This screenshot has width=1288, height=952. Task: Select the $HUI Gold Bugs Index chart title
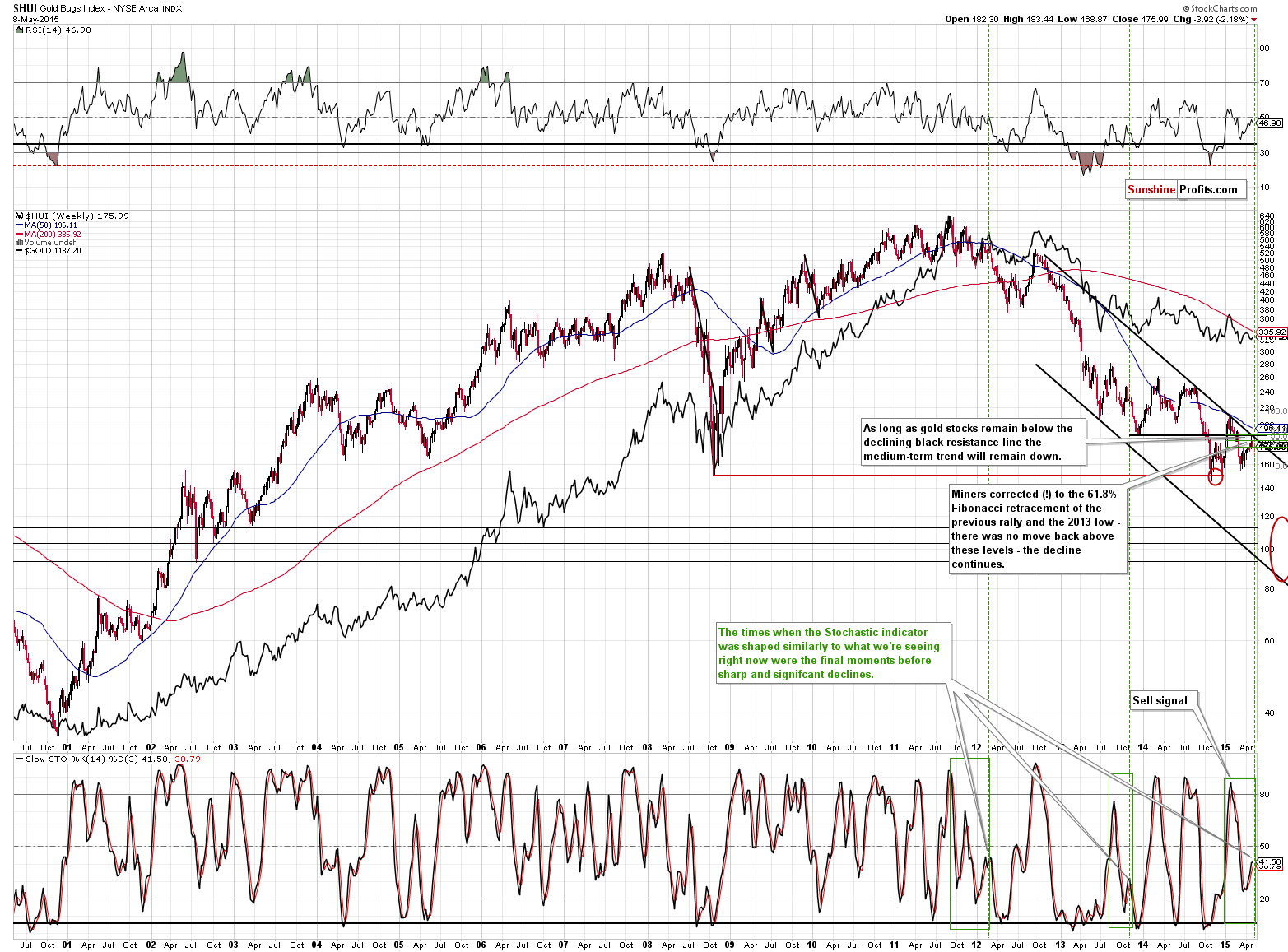pos(97,8)
